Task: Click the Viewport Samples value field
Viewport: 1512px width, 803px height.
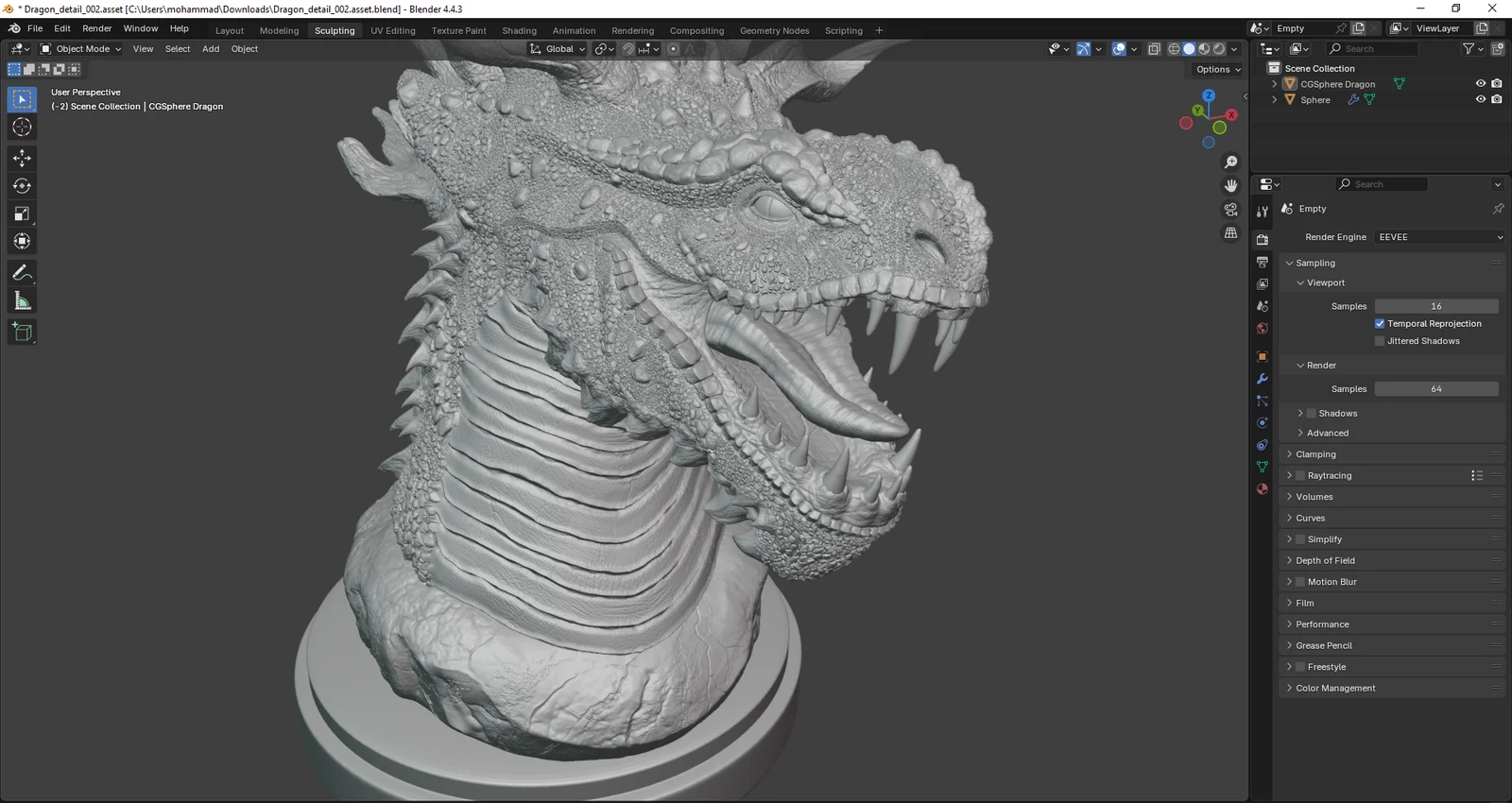Action: [1435, 306]
